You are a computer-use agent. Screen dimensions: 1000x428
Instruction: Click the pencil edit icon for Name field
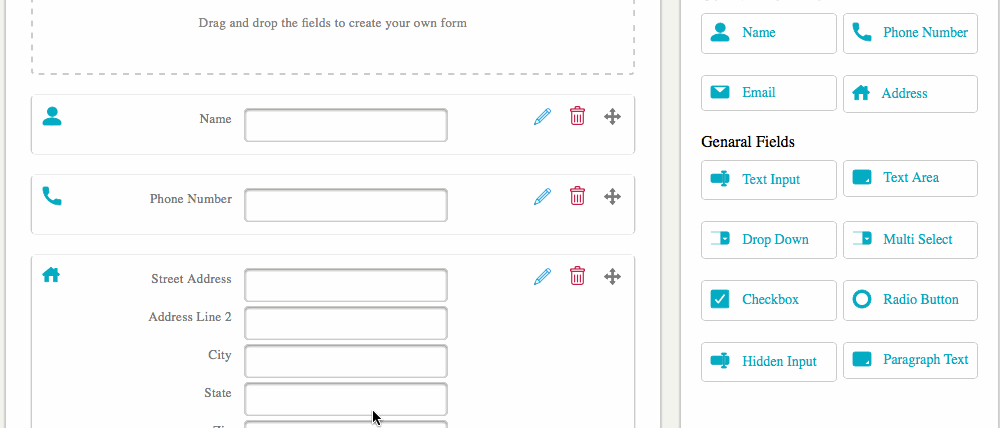click(542, 117)
